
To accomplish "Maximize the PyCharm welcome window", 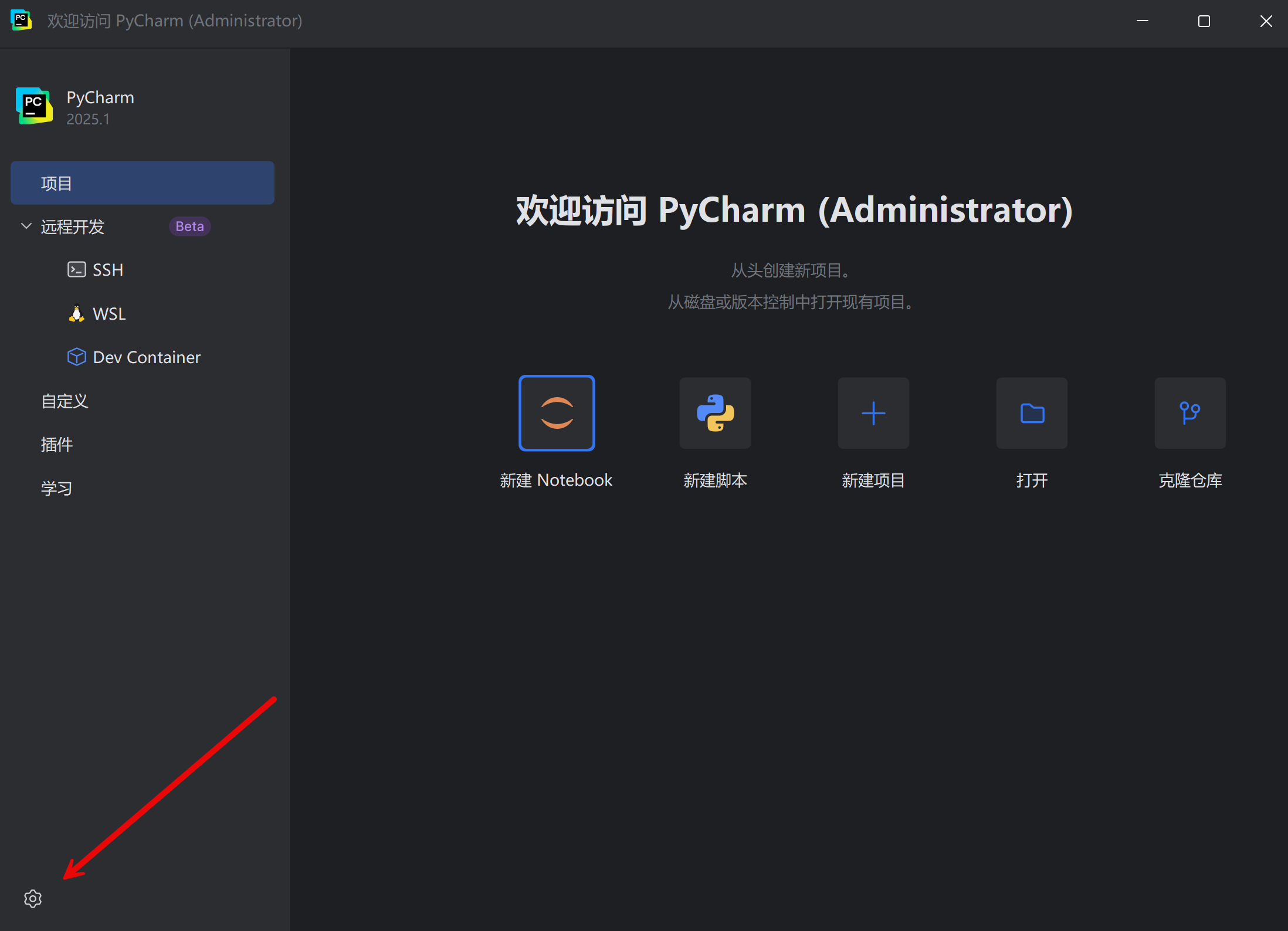I will click(1204, 21).
